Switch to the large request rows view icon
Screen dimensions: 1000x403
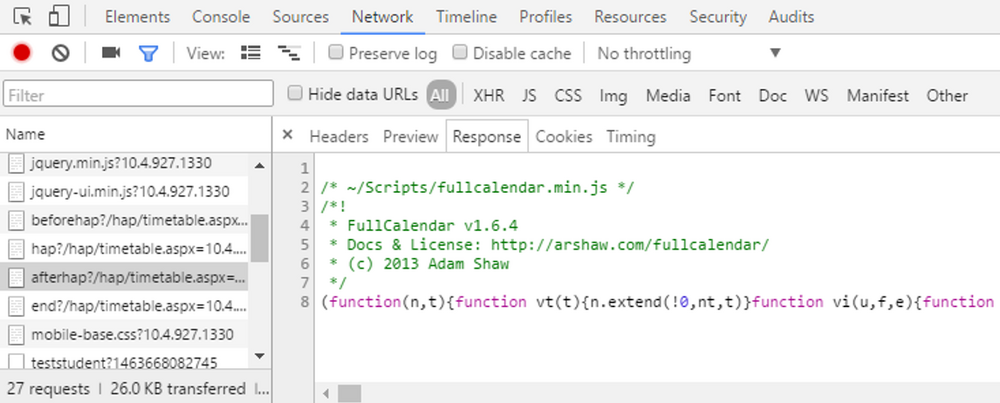[x=251, y=53]
